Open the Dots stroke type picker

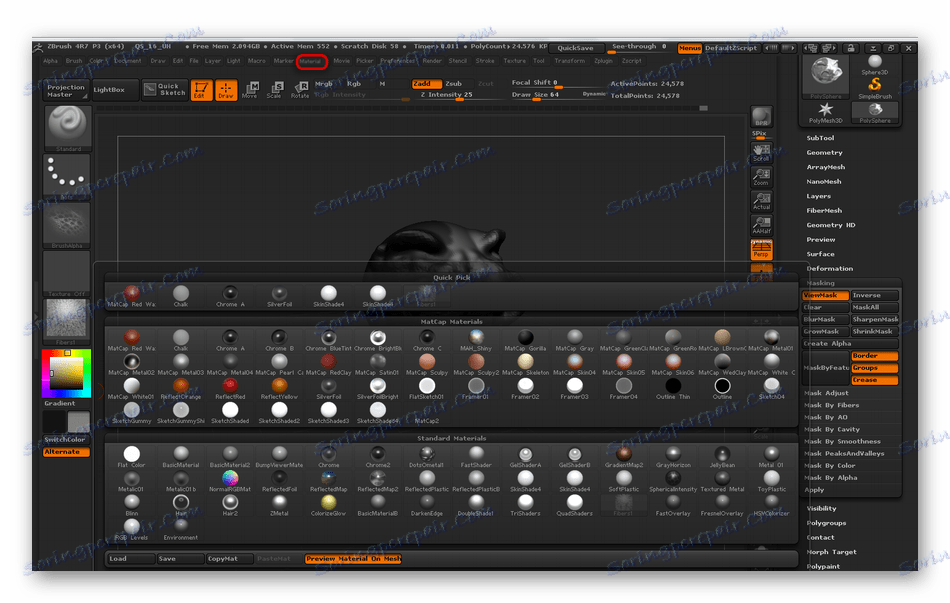point(68,177)
